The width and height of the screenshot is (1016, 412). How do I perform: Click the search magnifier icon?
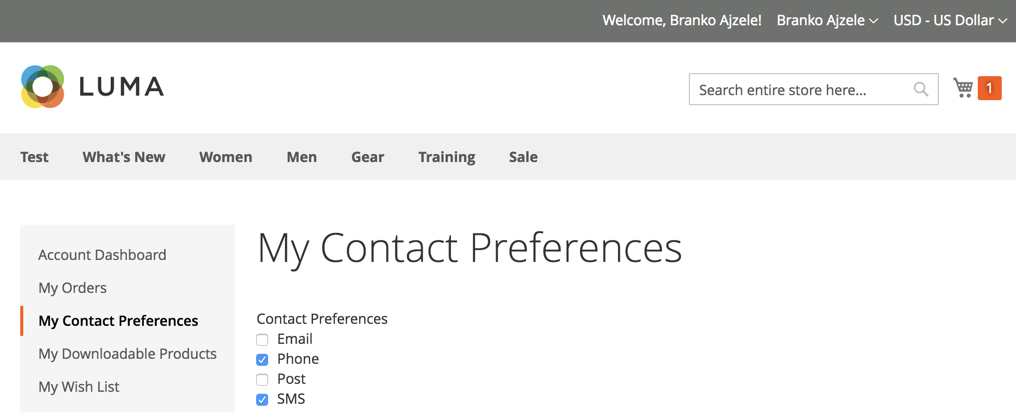921,90
